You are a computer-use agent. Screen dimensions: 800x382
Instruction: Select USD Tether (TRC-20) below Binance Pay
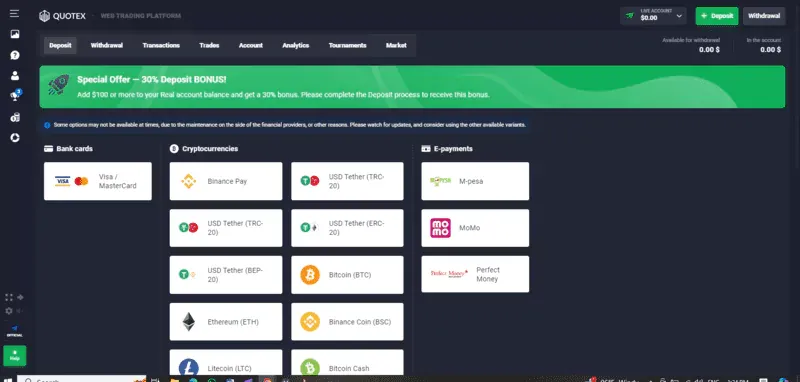click(x=226, y=228)
